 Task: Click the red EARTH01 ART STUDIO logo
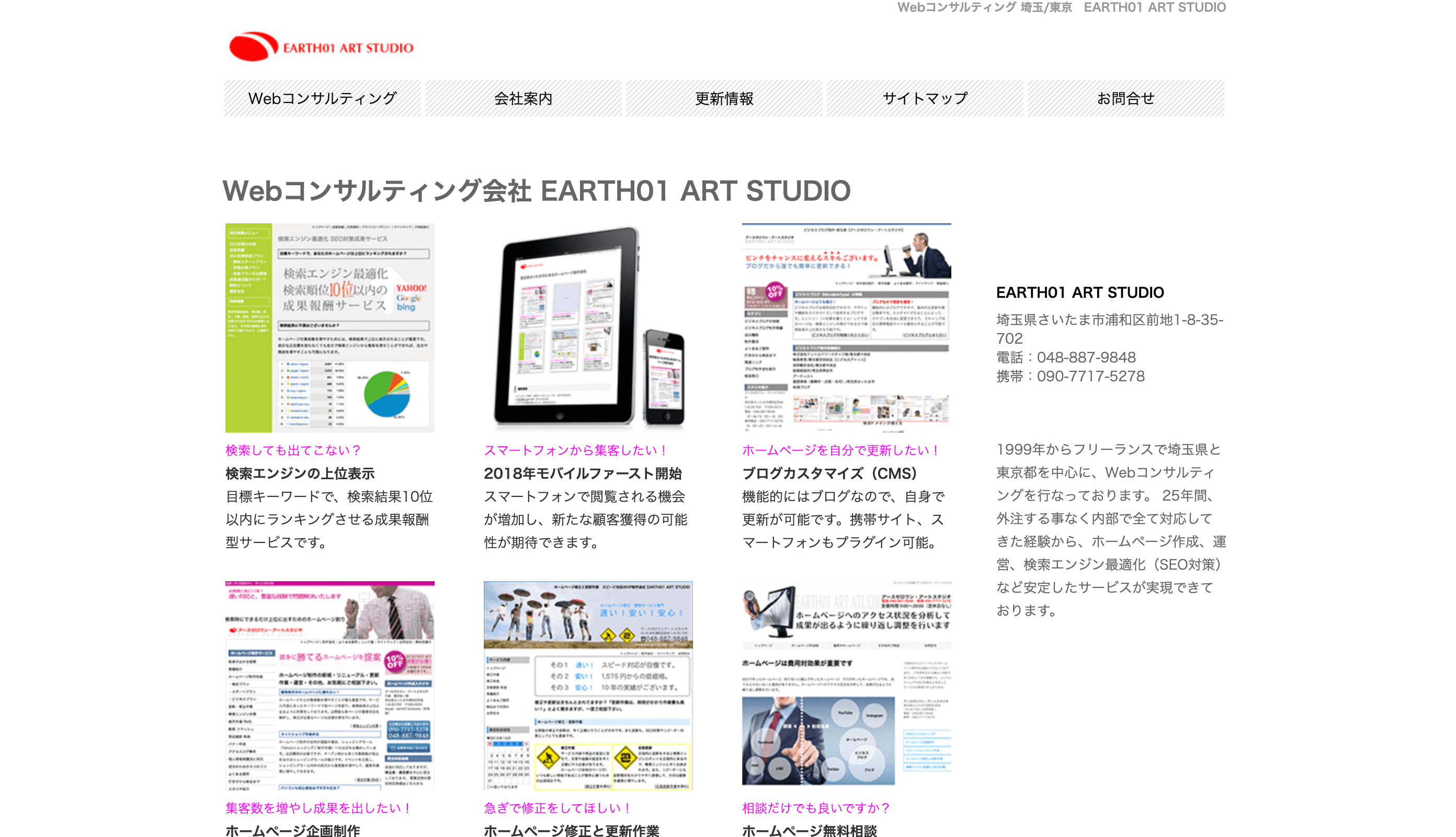point(321,47)
